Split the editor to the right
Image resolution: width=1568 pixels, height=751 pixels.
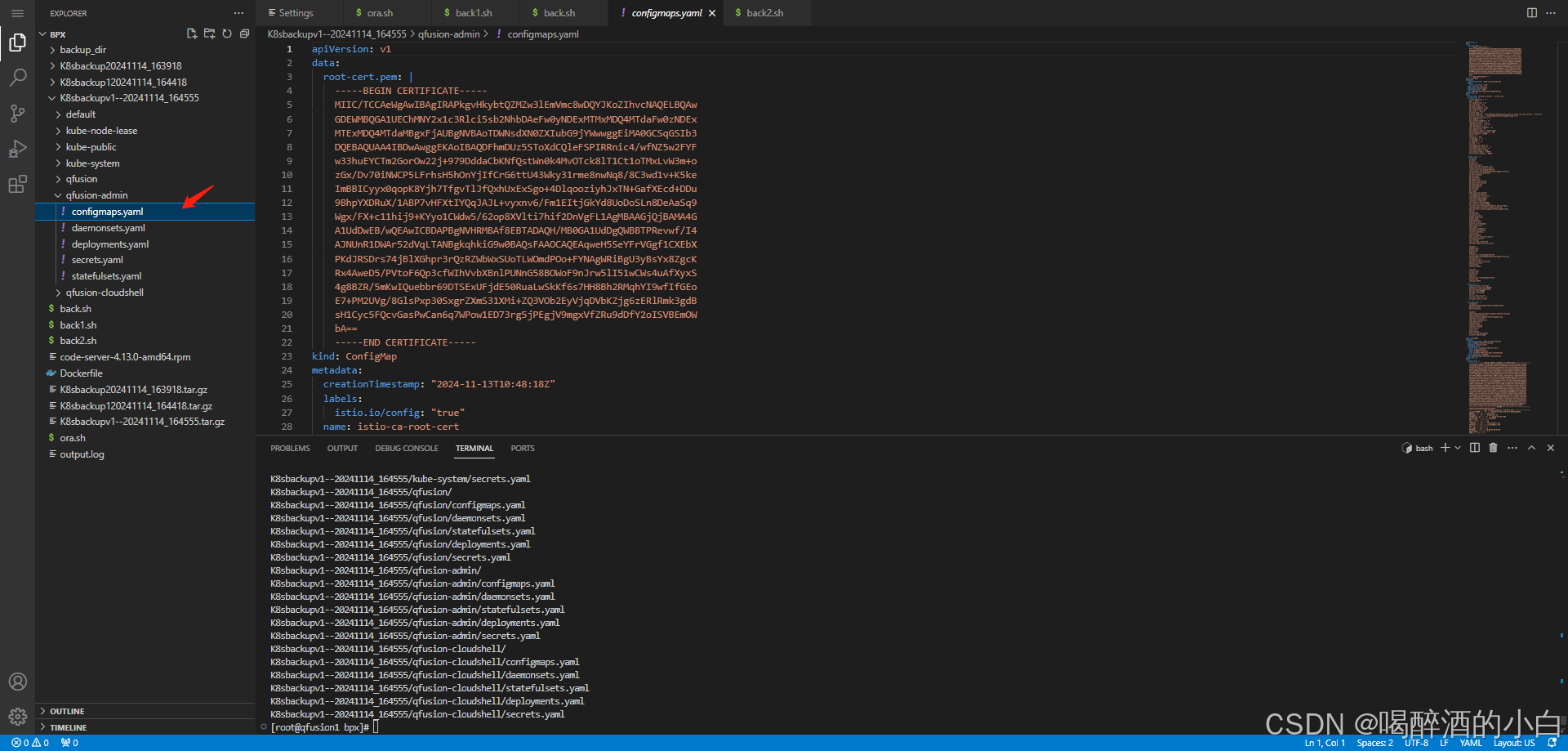tap(1532, 13)
